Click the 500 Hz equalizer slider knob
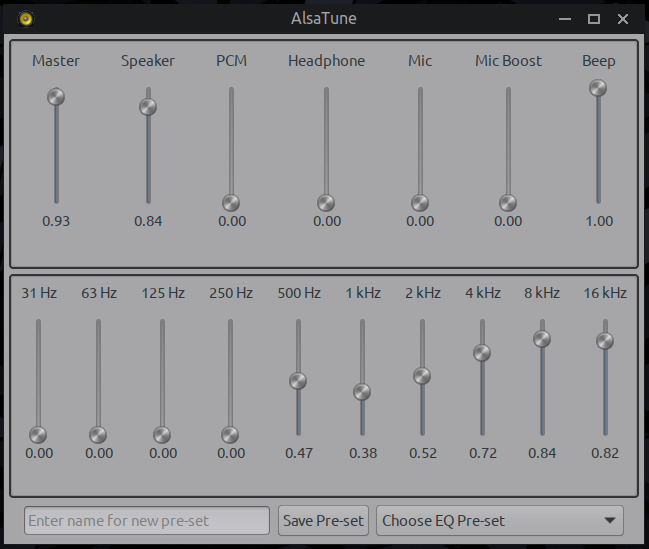 (298, 381)
